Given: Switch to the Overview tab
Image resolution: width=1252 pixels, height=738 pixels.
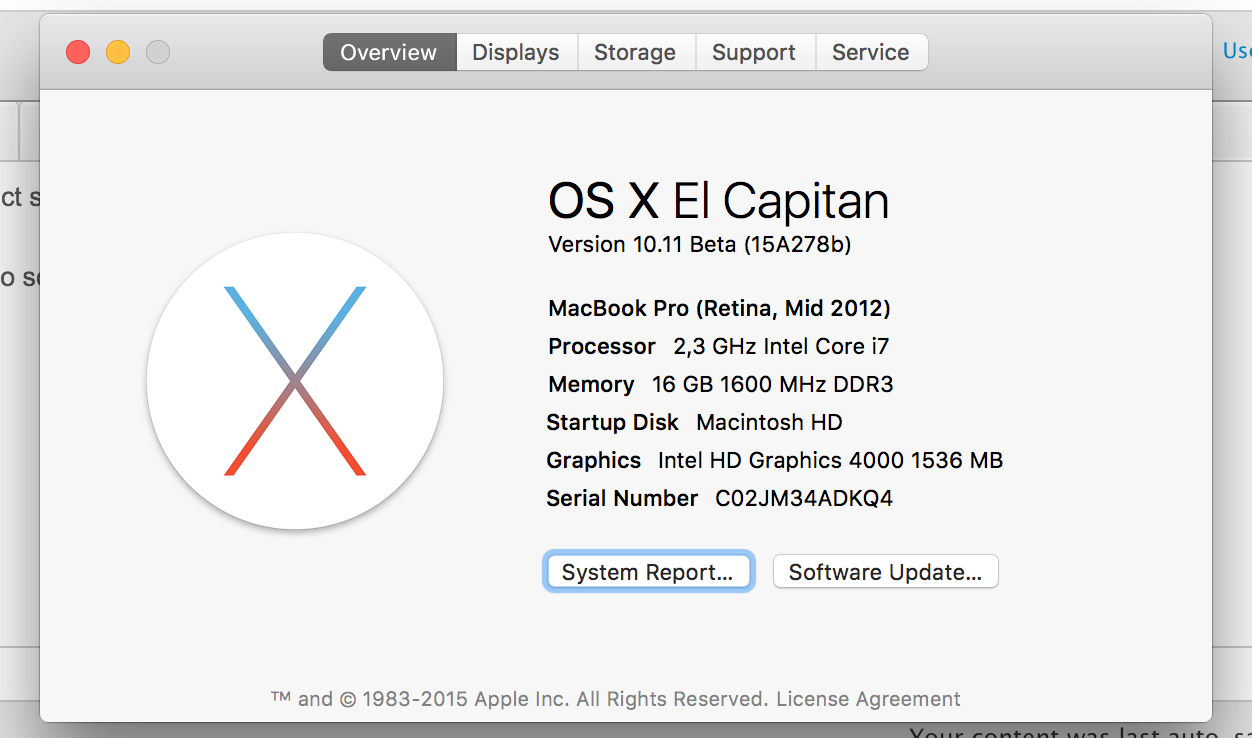Looking at the screenshot, I should pyautogui.click(x=389, y=53).
